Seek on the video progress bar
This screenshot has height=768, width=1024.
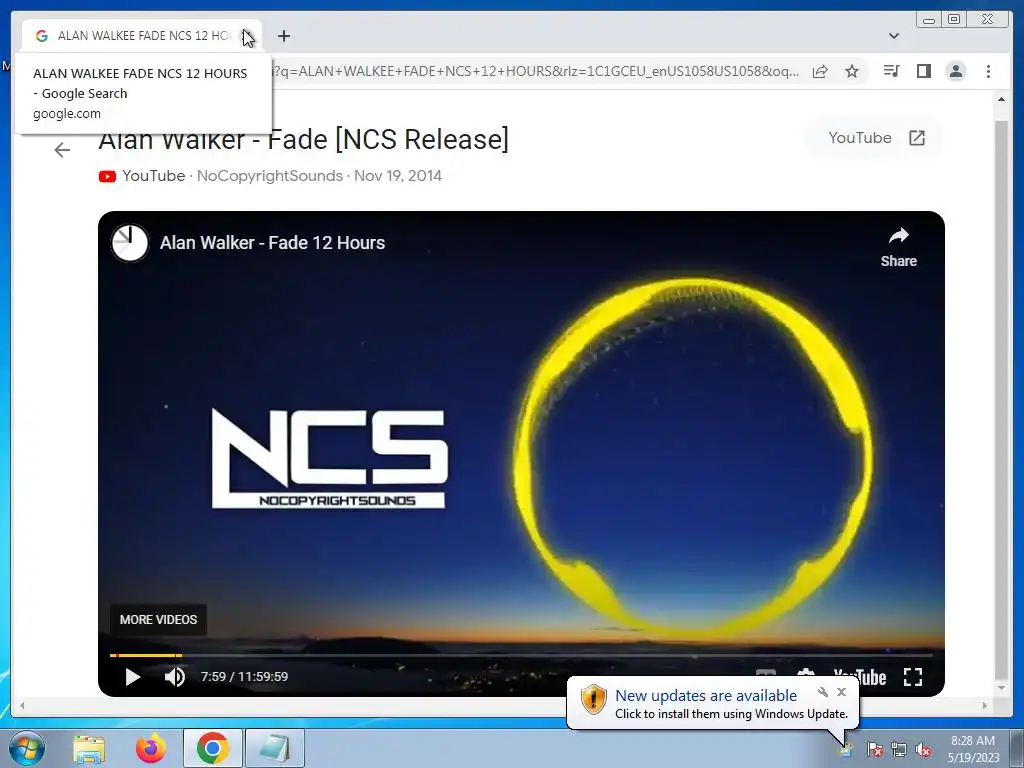click(520, 655)
